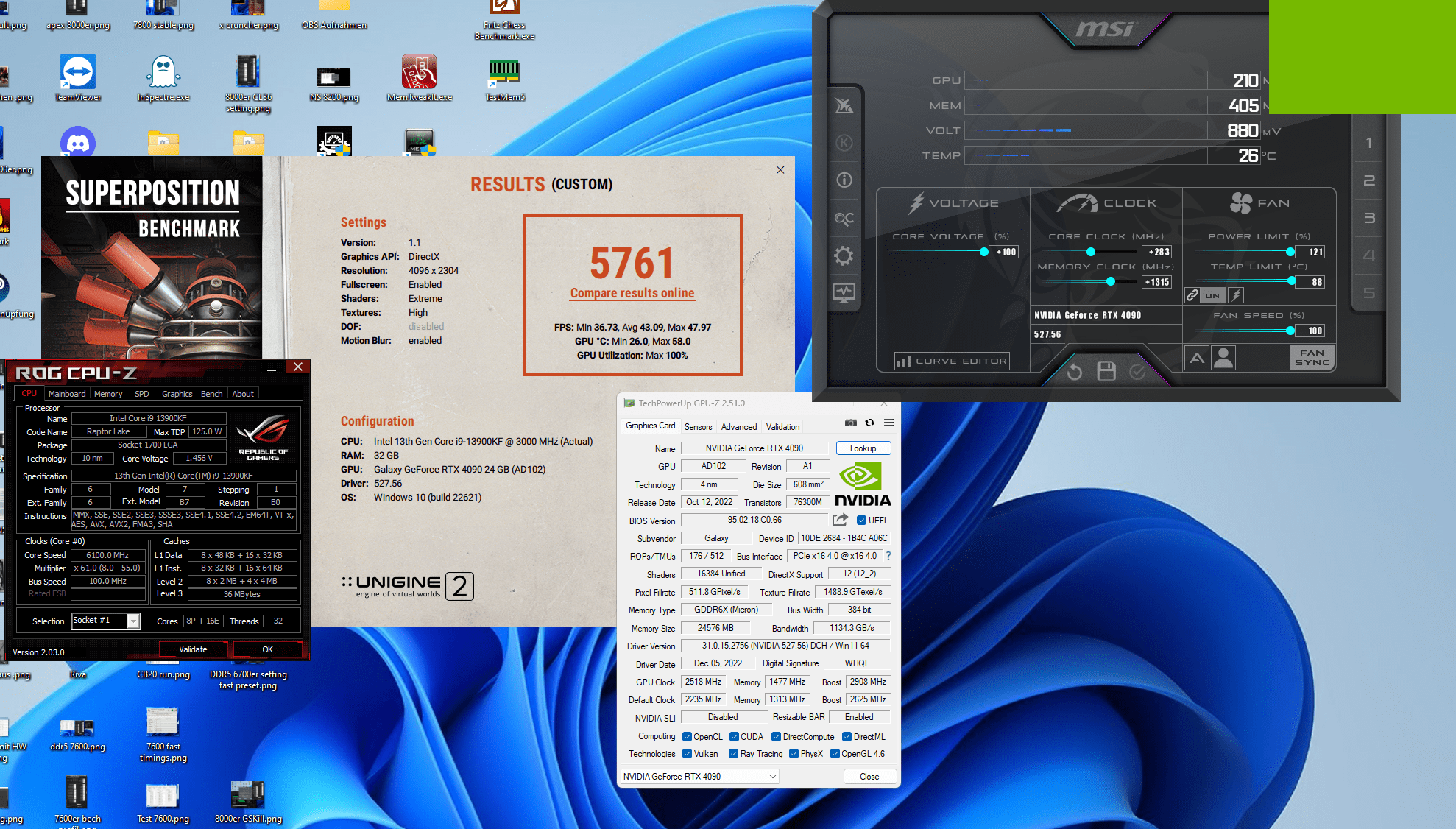Image resolution: width=1456 pixels, height=829 pixels.
Task: Click the BIOS export share icon in GPU-Z
Action: tap(840, 519)
